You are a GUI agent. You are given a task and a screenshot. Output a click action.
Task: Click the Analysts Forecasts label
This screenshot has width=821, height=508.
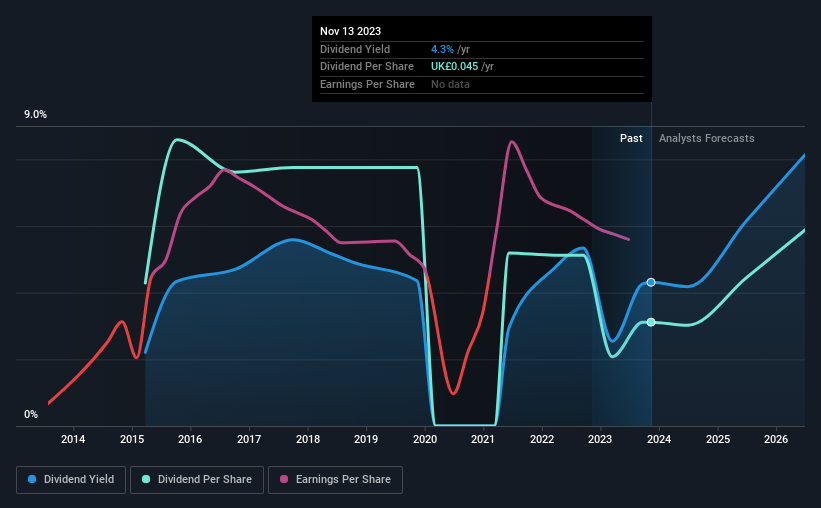coord(706,138)
